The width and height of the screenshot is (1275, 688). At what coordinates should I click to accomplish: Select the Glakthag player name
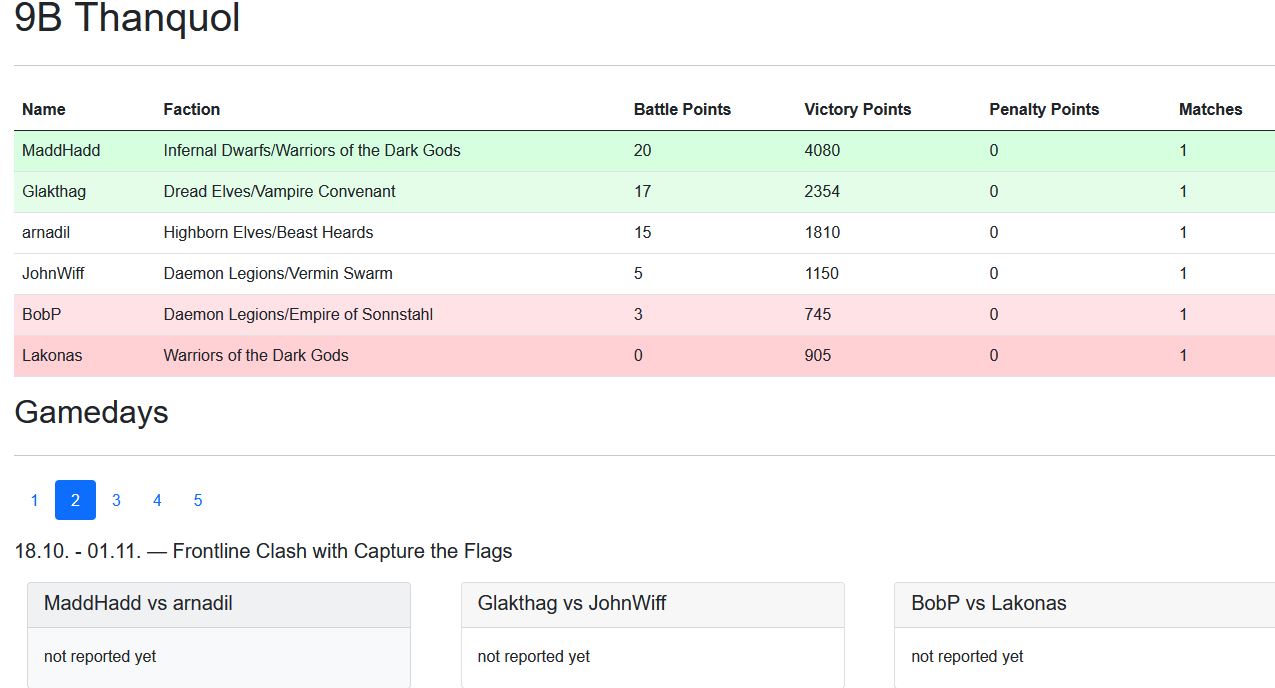point(54,191)
